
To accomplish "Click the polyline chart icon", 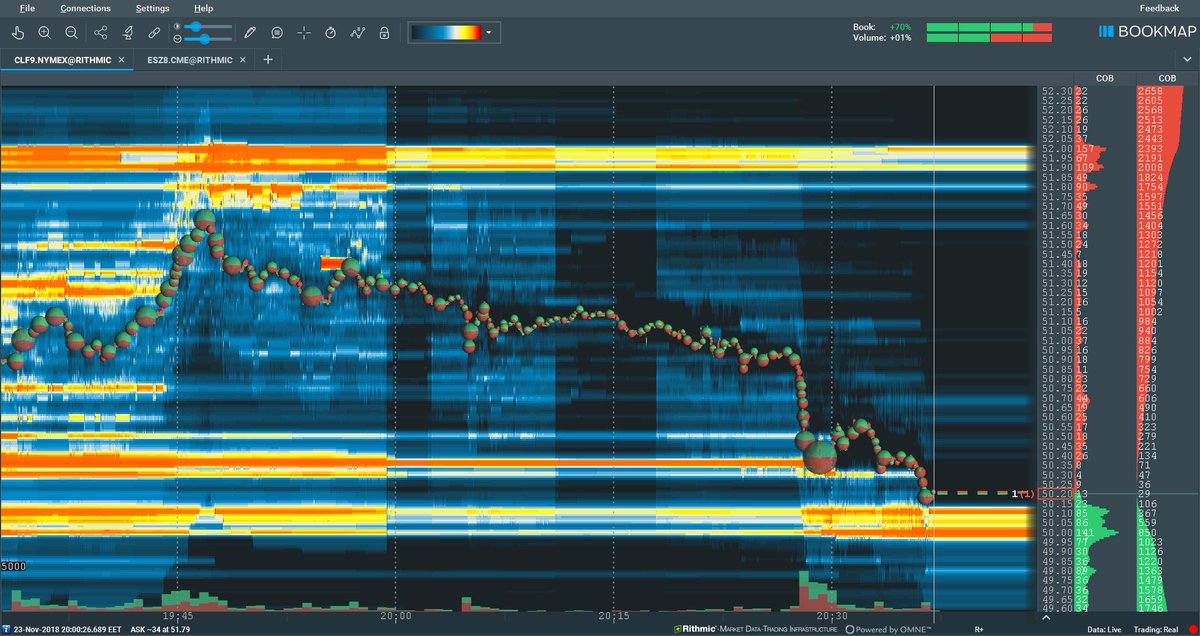I will coord(357,33).
